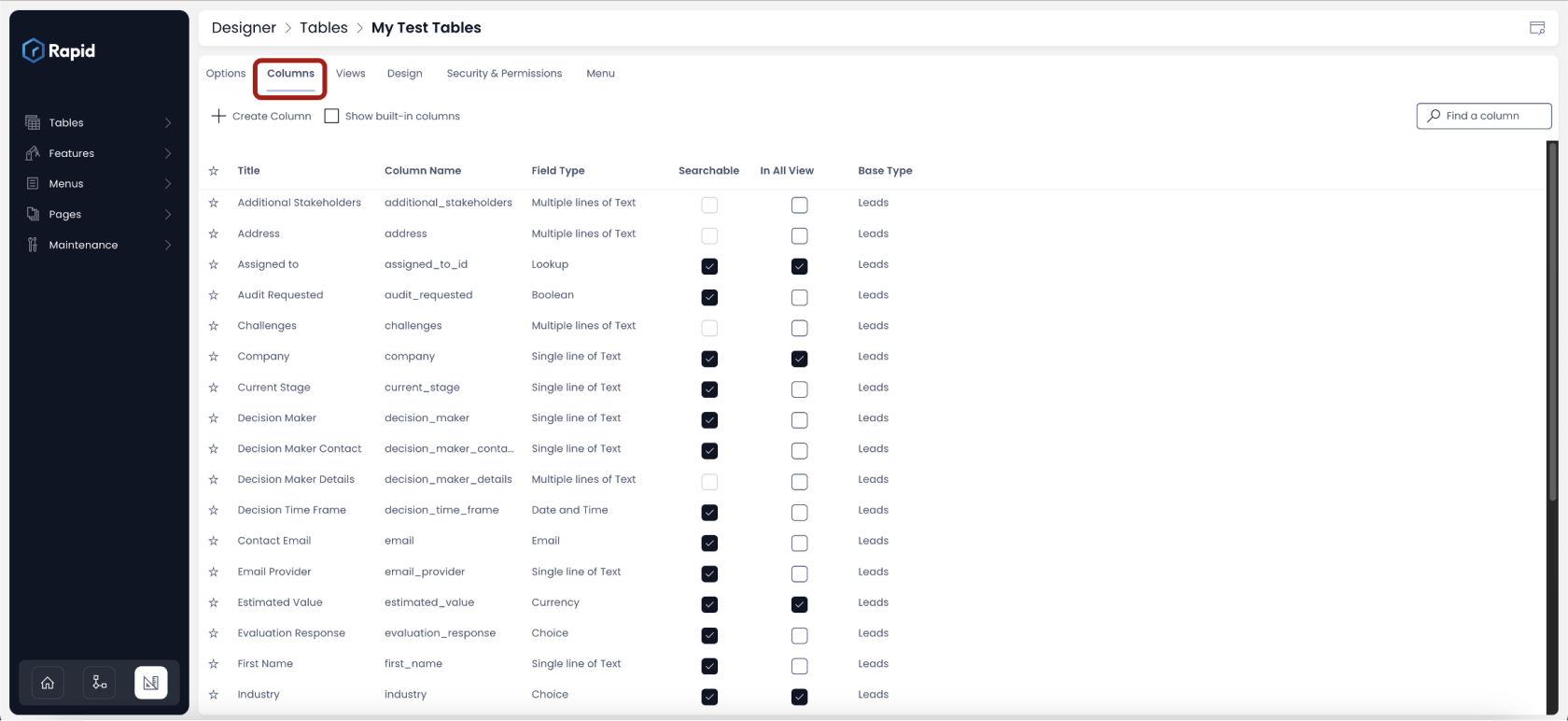Viewport: 1568px width, 721px height.
Task: Uncheck In All View for Company
Action: click(799, 359)
